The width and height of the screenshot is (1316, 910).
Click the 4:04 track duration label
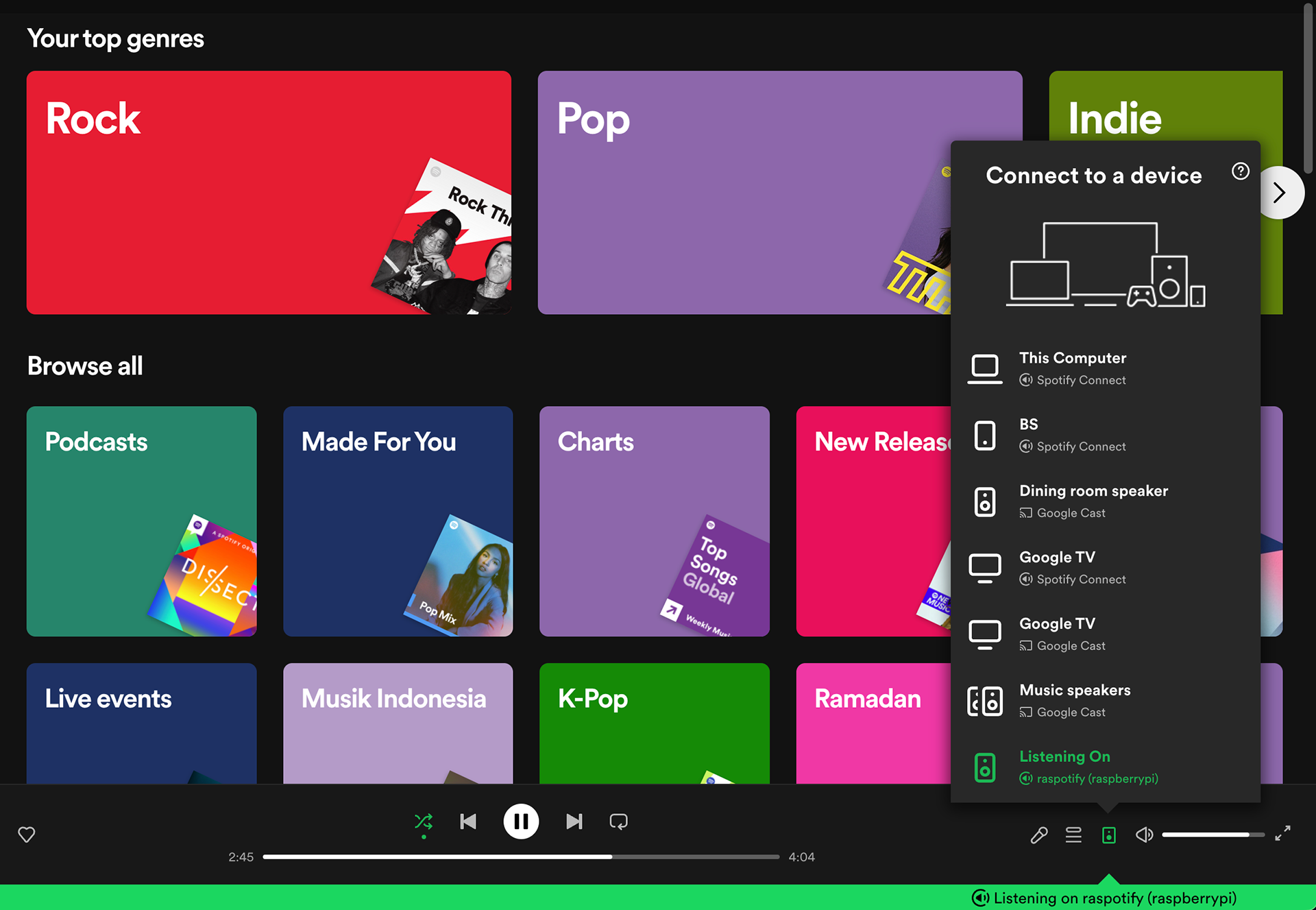802,857
